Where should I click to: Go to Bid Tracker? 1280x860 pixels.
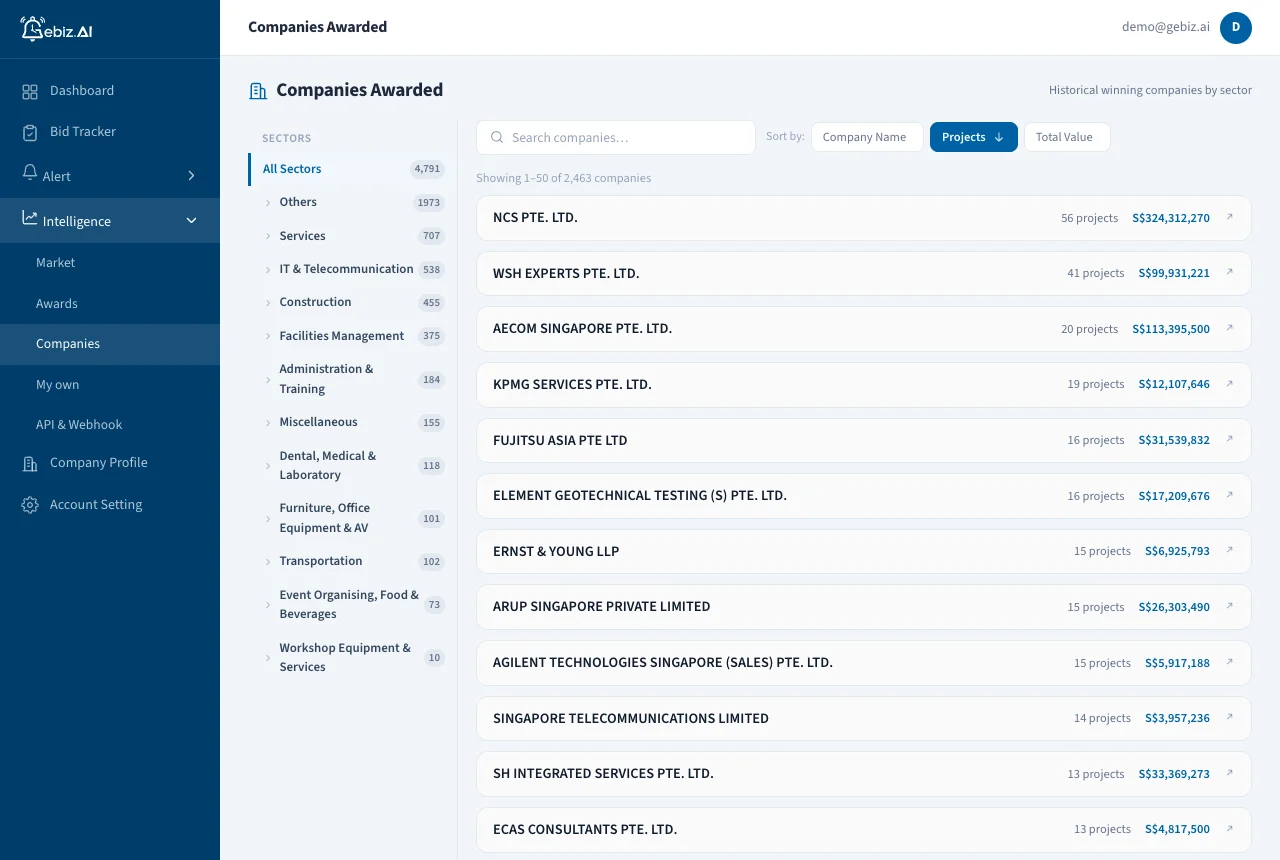click(110, 132)
